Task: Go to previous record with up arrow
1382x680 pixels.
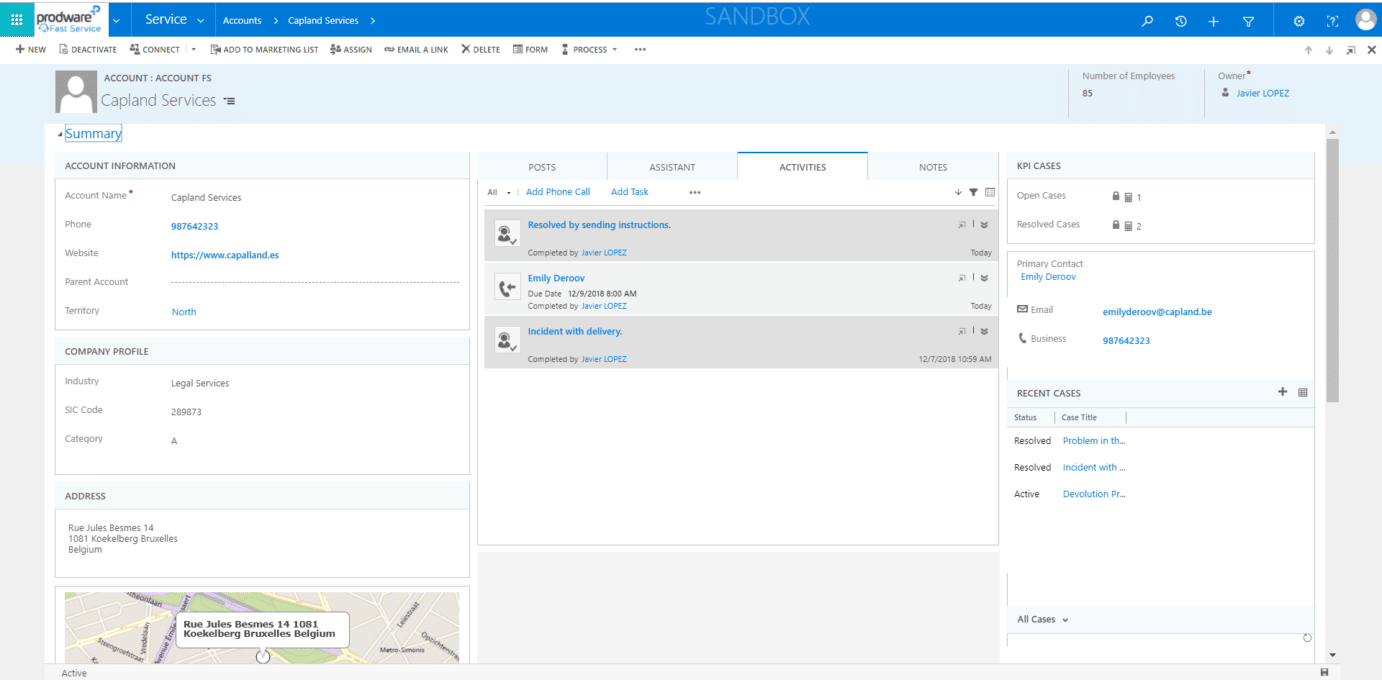Action: [1308, 50]
